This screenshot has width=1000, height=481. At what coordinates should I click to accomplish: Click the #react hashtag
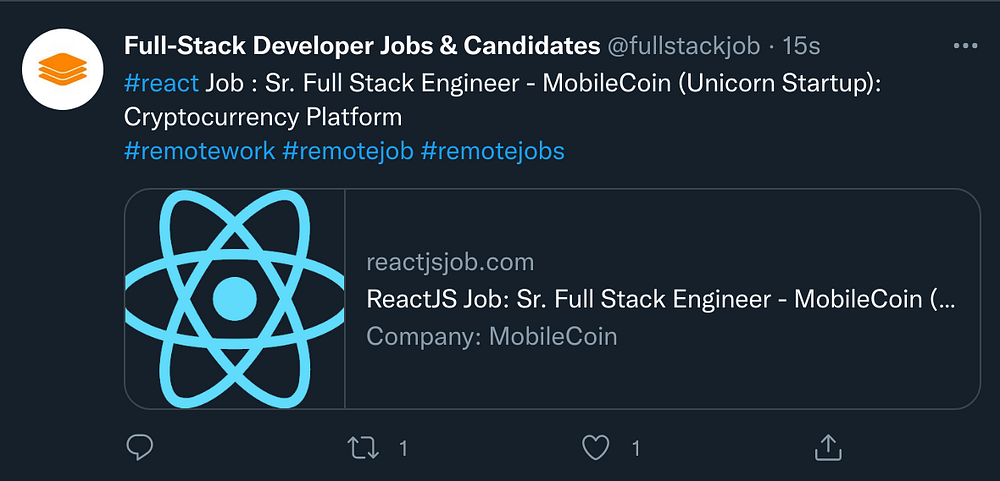pyautogui.click(x=161, y=82)
